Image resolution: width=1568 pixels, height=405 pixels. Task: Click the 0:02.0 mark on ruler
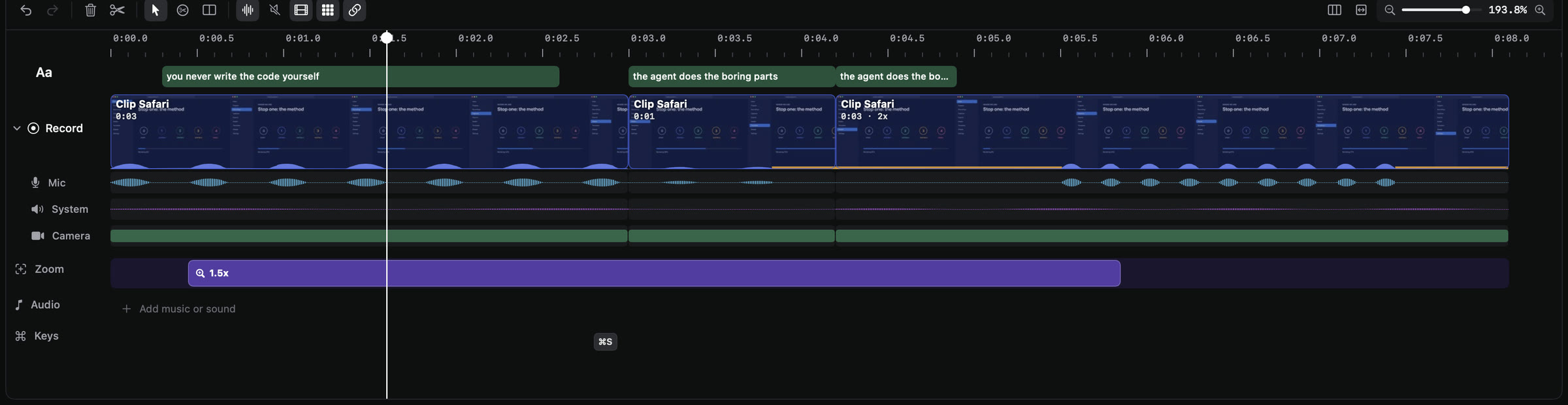click(476, 39)
